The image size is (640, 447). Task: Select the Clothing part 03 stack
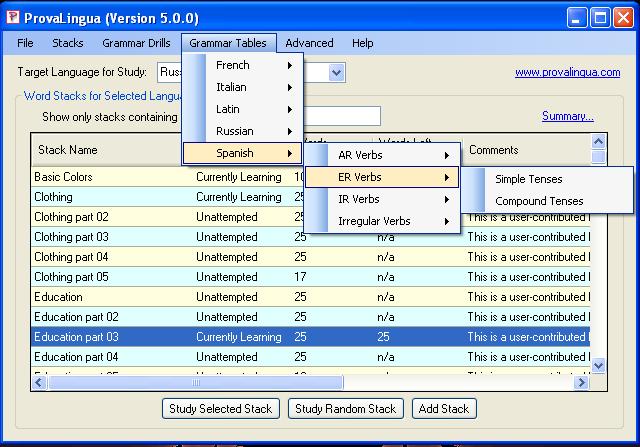(310, 237)
